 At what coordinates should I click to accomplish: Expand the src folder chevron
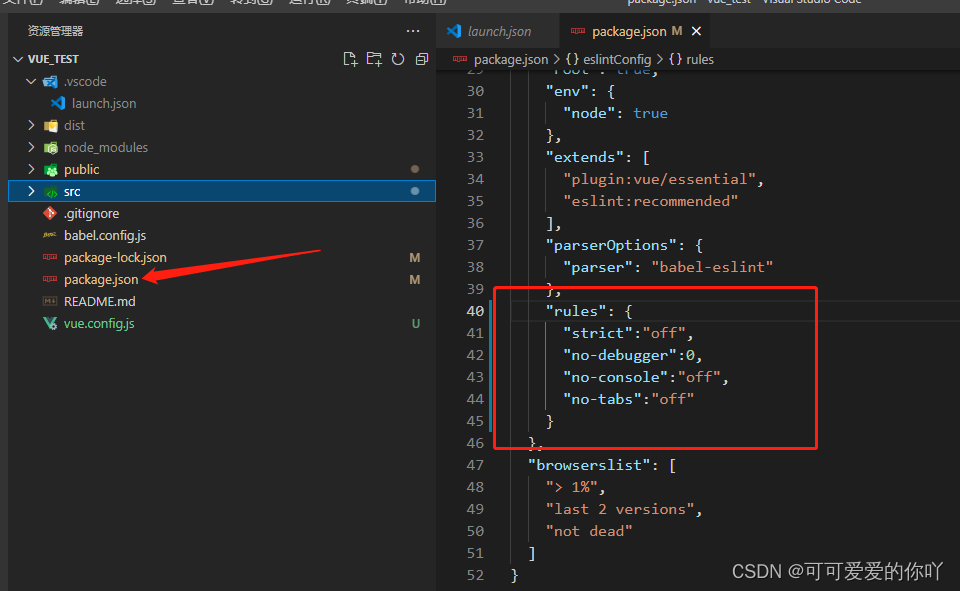pyautogui.click(x=31, y=192)
